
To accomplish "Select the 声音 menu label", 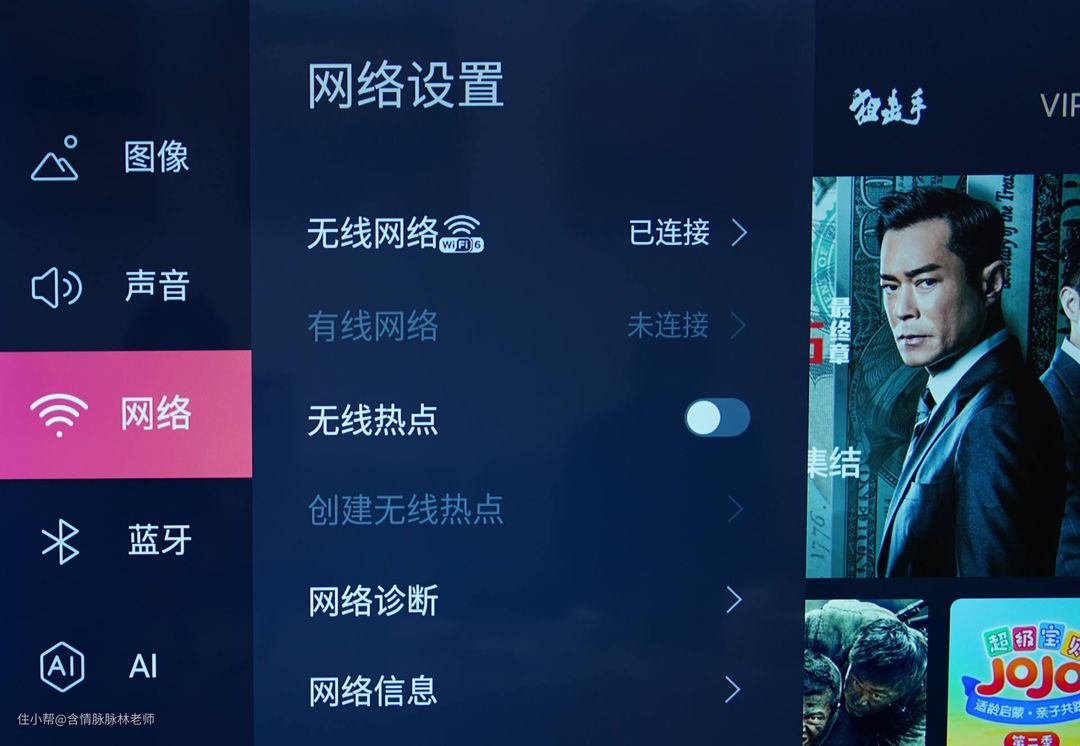I will [156, 286].
